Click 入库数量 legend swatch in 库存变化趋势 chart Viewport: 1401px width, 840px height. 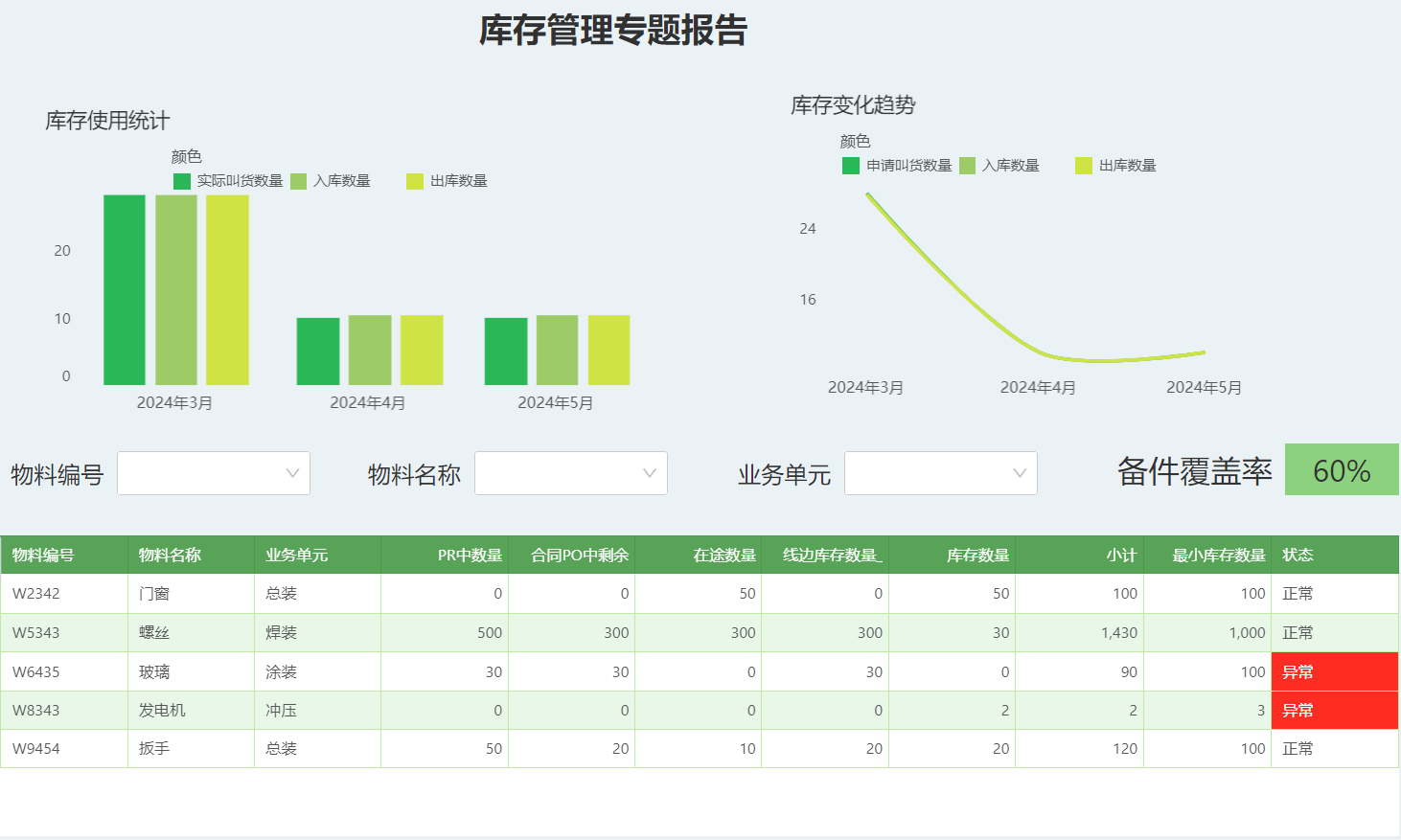click(967, 166)
